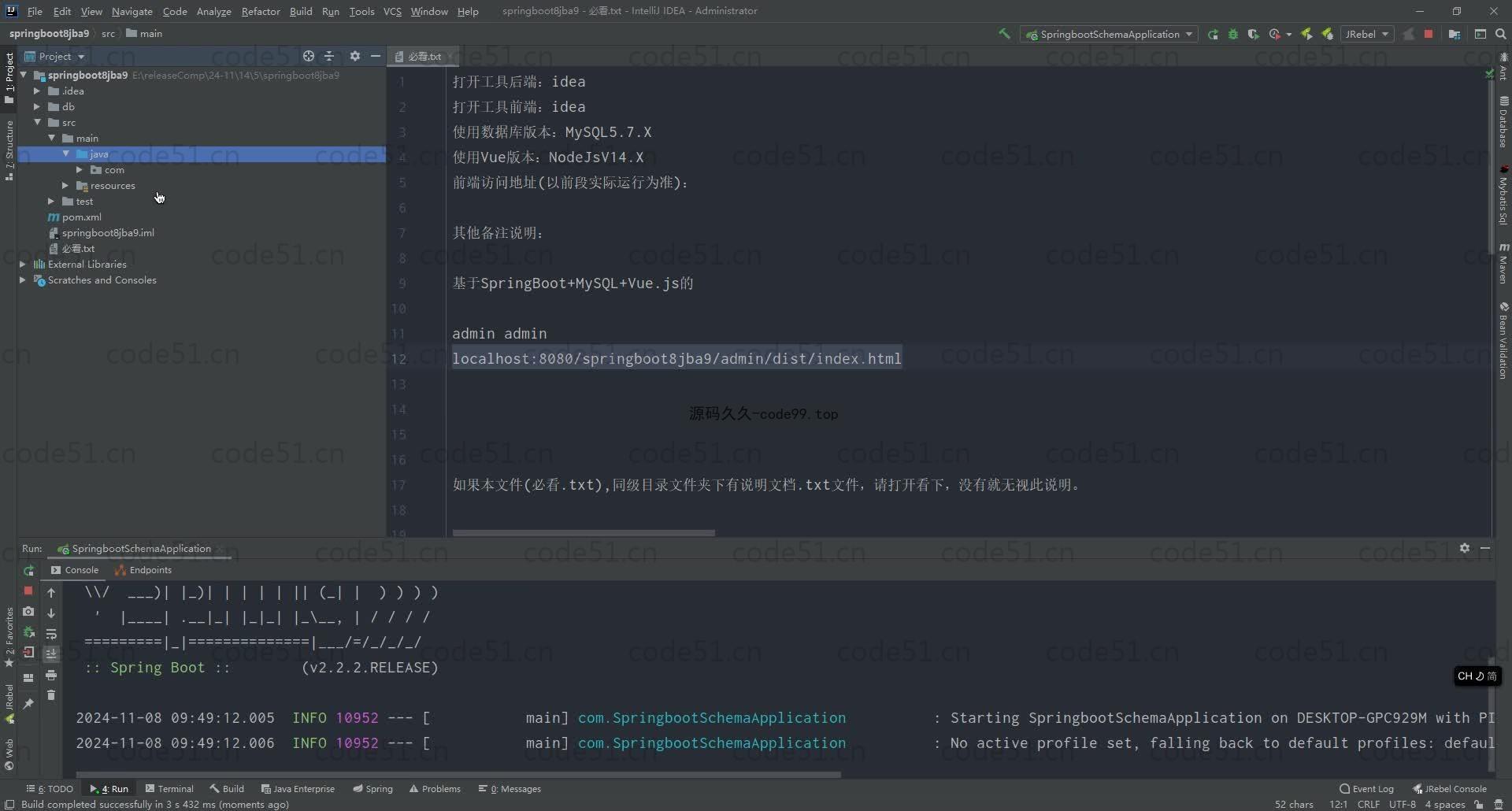Debug with JRebel rocket icon
Image resolution: width=1512 pixels, height=811 pixels.
click(x=1327, y=34)
